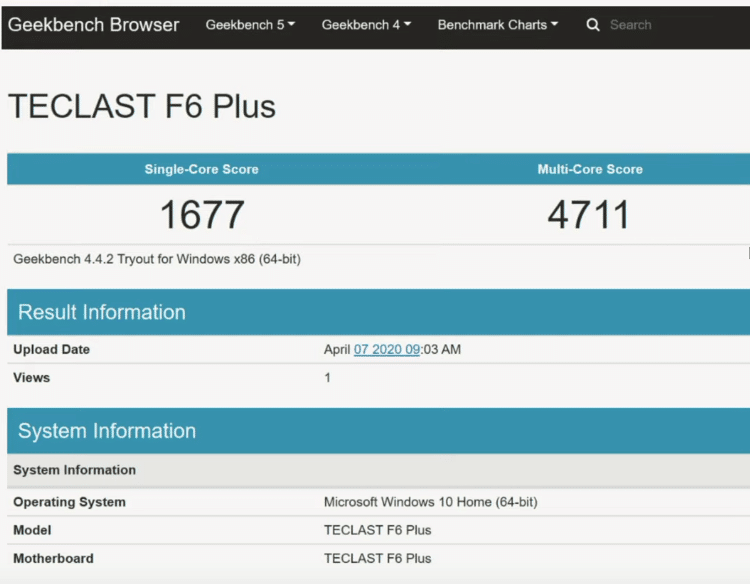Click the Motherboard row label
Screen dimensions: 750x584
(x=54, y=559)
